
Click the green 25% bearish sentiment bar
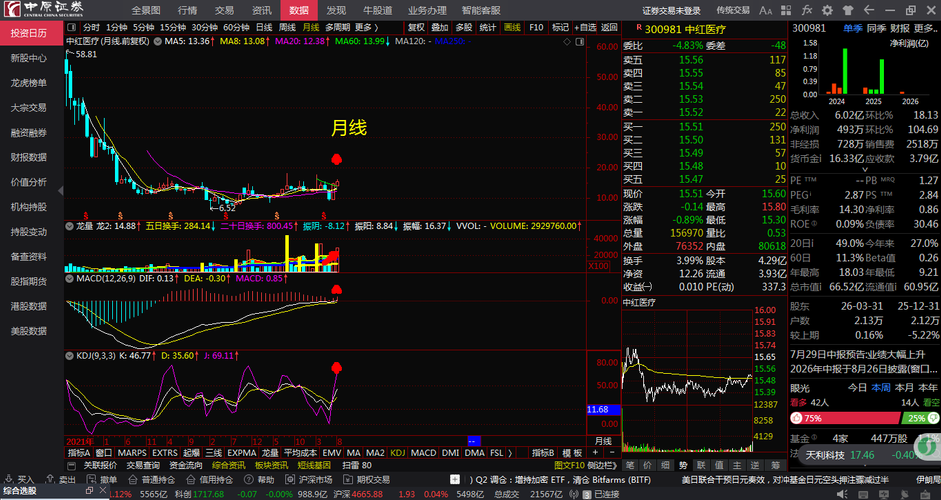click(x=922, y=418)
